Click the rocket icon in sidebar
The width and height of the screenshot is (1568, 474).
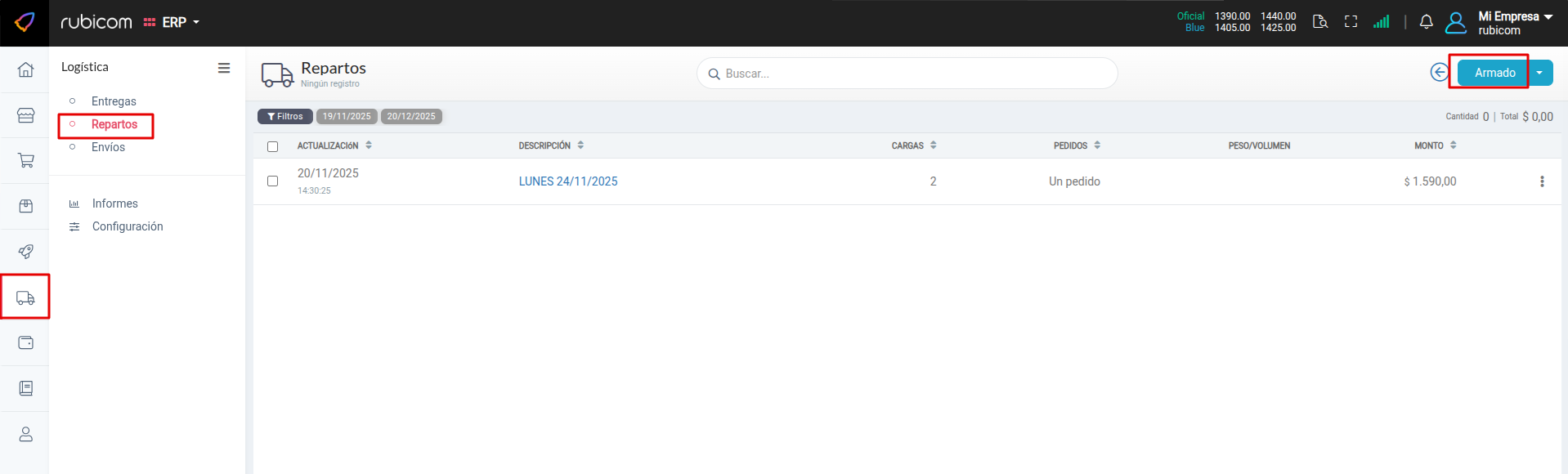tap(25, 252)
